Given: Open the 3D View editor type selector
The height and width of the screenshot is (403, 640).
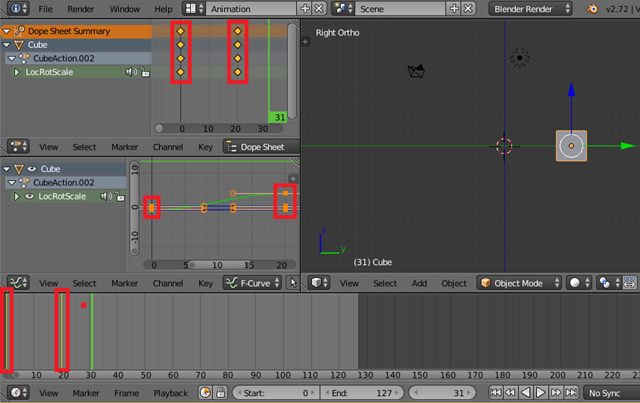Looking at the screenshot, I should pyautogui.click(x=319, y=283).
